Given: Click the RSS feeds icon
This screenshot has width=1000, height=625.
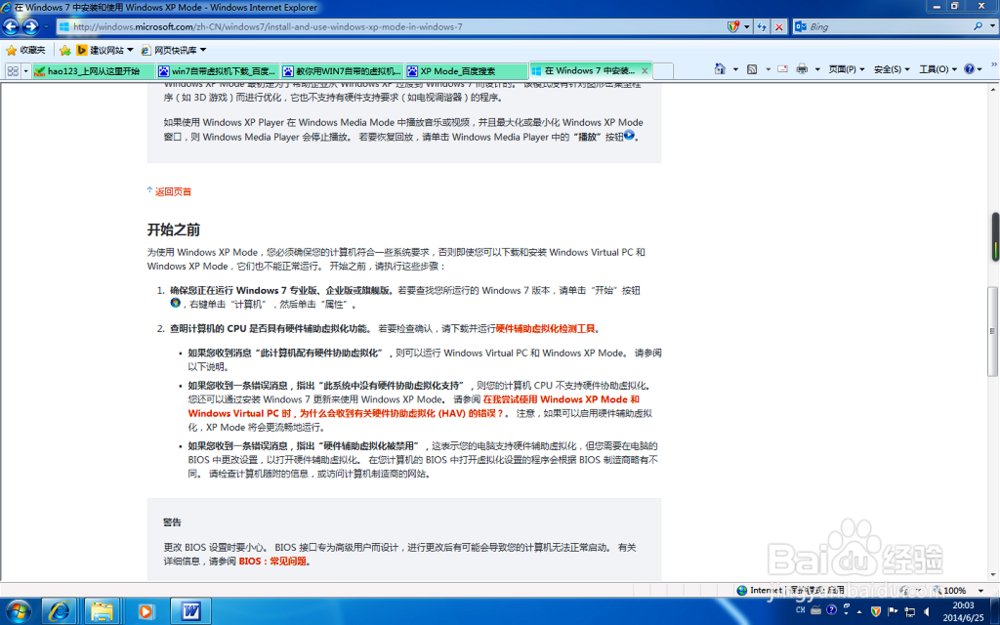Looking at the screenshot, I should [x=753, y=69].
